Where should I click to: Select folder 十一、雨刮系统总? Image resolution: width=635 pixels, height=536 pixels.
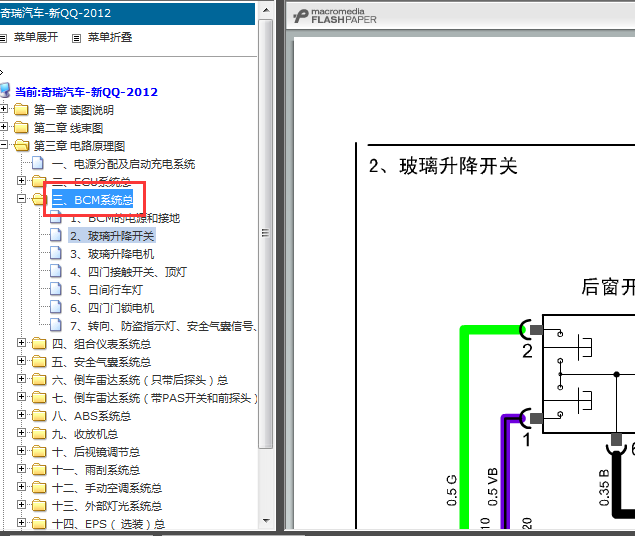tap(96, 470)
